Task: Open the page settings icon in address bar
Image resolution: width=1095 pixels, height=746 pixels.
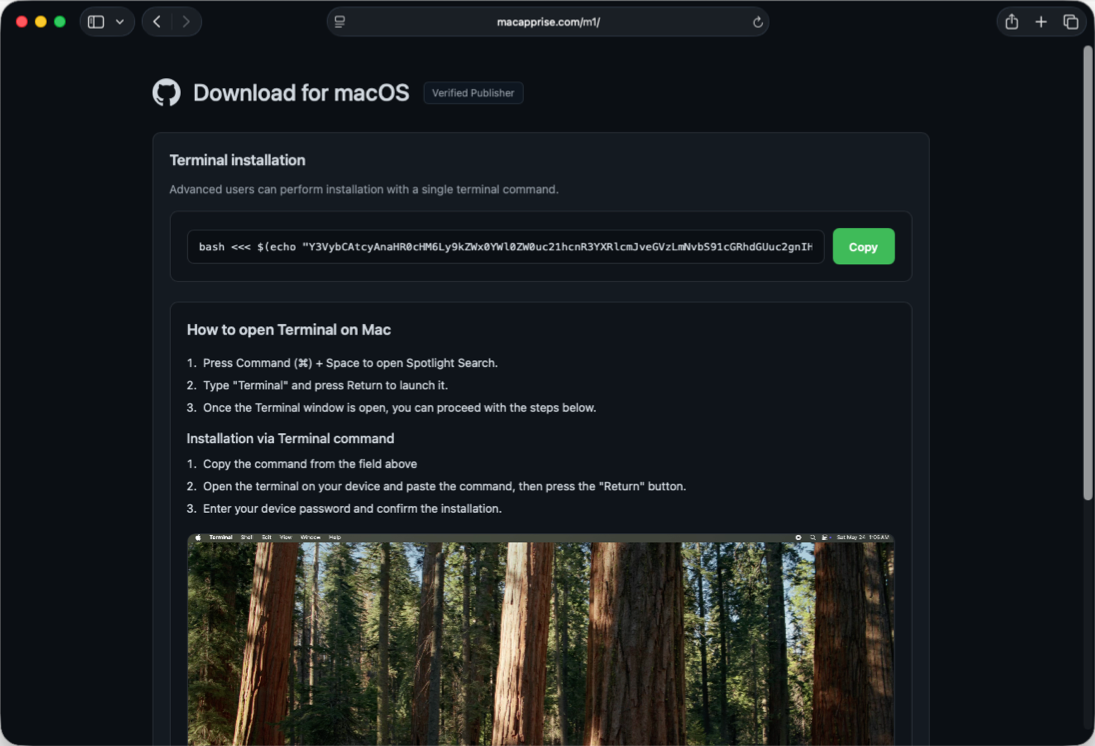Action: pyautogui.click(x=340, y=22)
